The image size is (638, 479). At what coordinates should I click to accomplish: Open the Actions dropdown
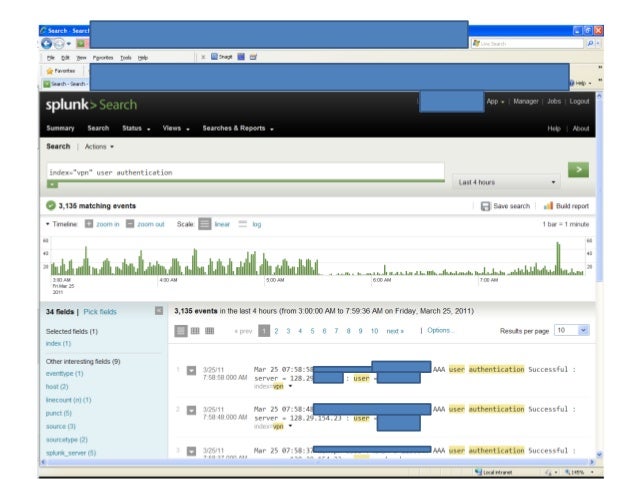coord(99,147)
